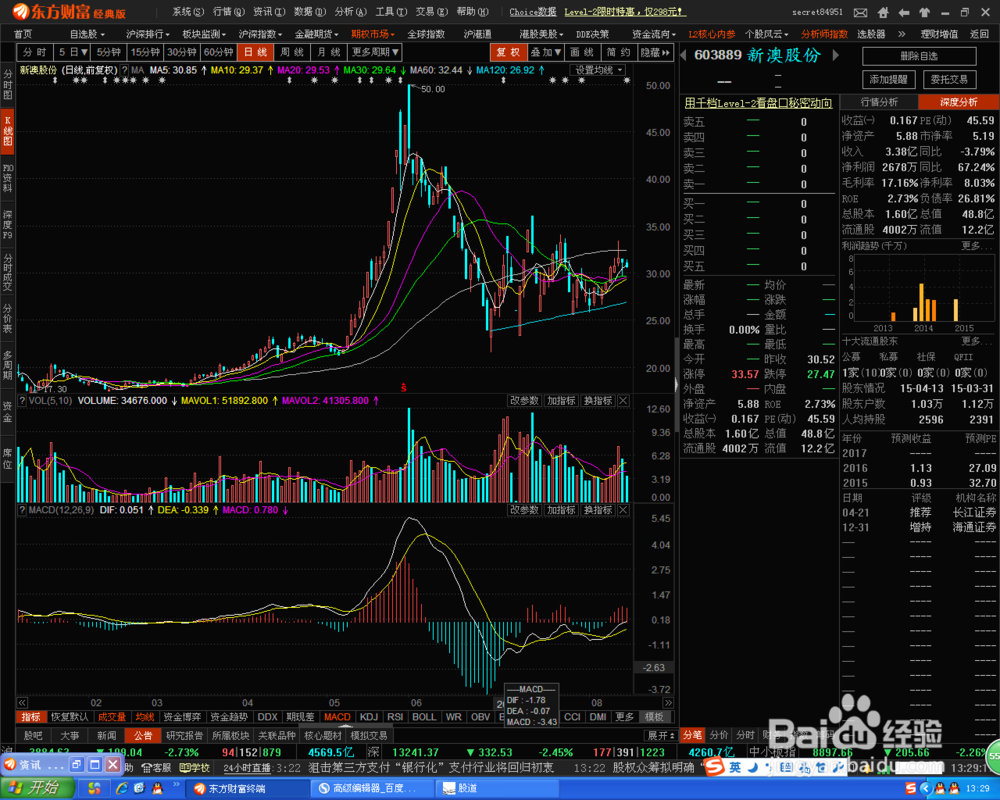Click the chart scroll-left double arrow
This screenshot has height=800, width=1000.
coord(22,702)
